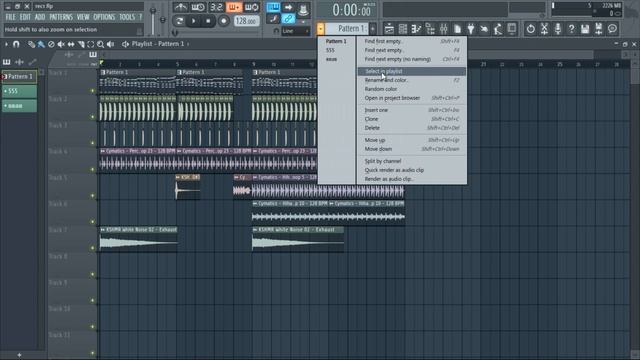
Task: Toggle step editing mode arrow
Action: point(288,7)
